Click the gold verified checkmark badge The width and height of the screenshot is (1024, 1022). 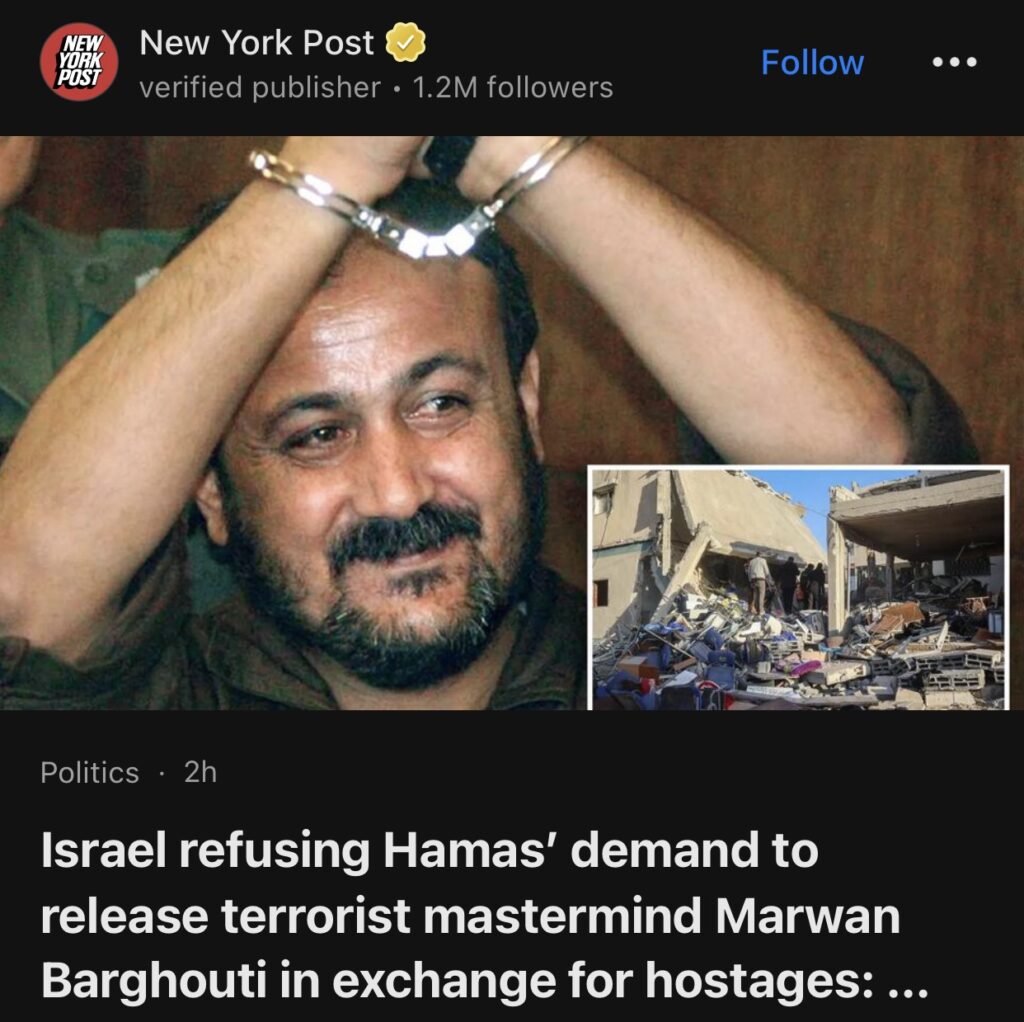405,42
